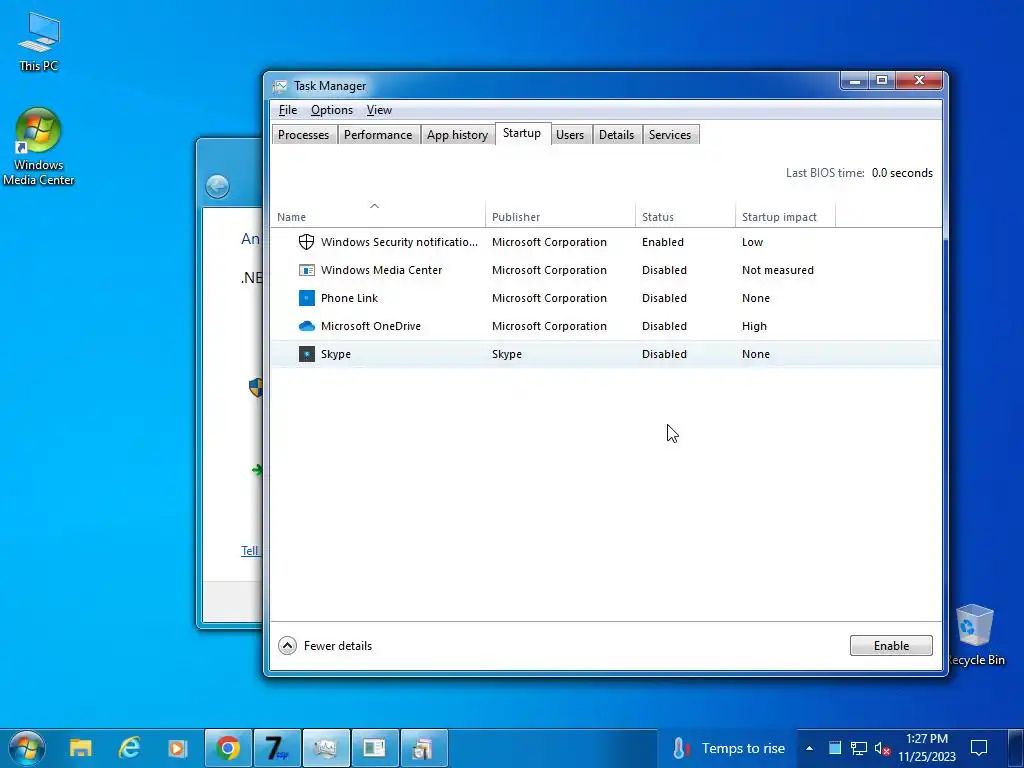This screenshot has width=1024, height=768.
Task: Open the View menu
Action: 379,110
